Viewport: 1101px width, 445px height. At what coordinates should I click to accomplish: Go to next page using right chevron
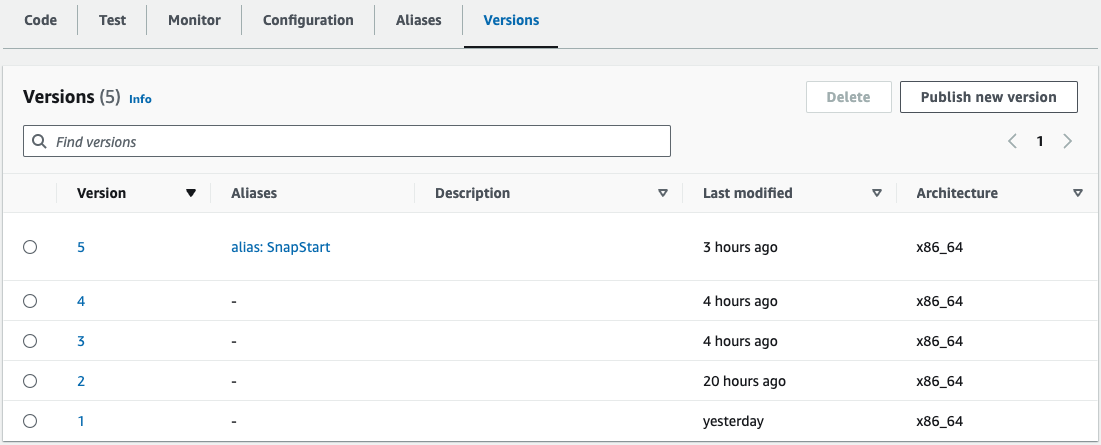coord(1068,142)
